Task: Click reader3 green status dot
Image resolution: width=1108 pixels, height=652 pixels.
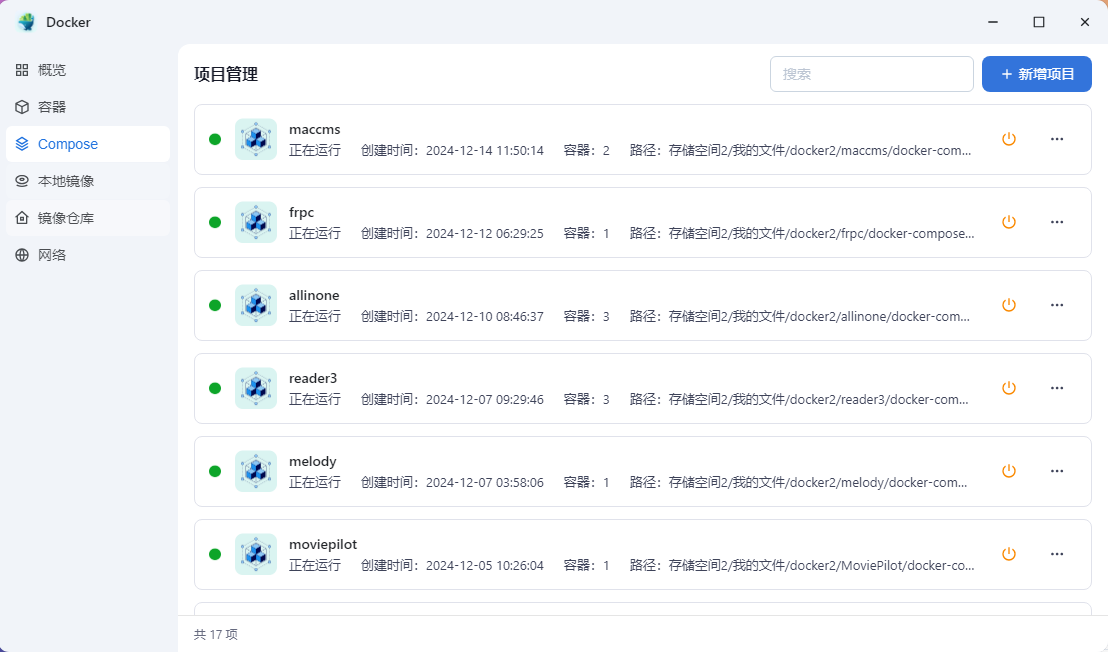Action: 216,388
